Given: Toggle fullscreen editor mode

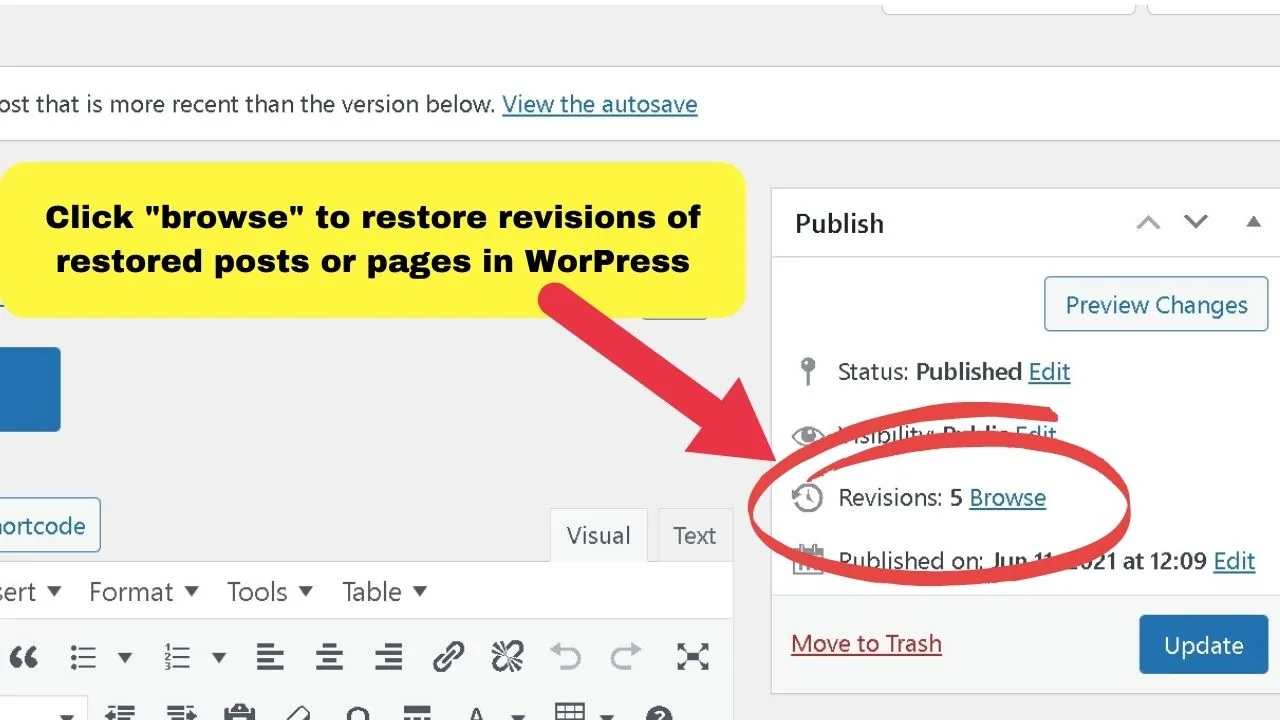Looking at the screenshot, I should [x=692, y=657].
